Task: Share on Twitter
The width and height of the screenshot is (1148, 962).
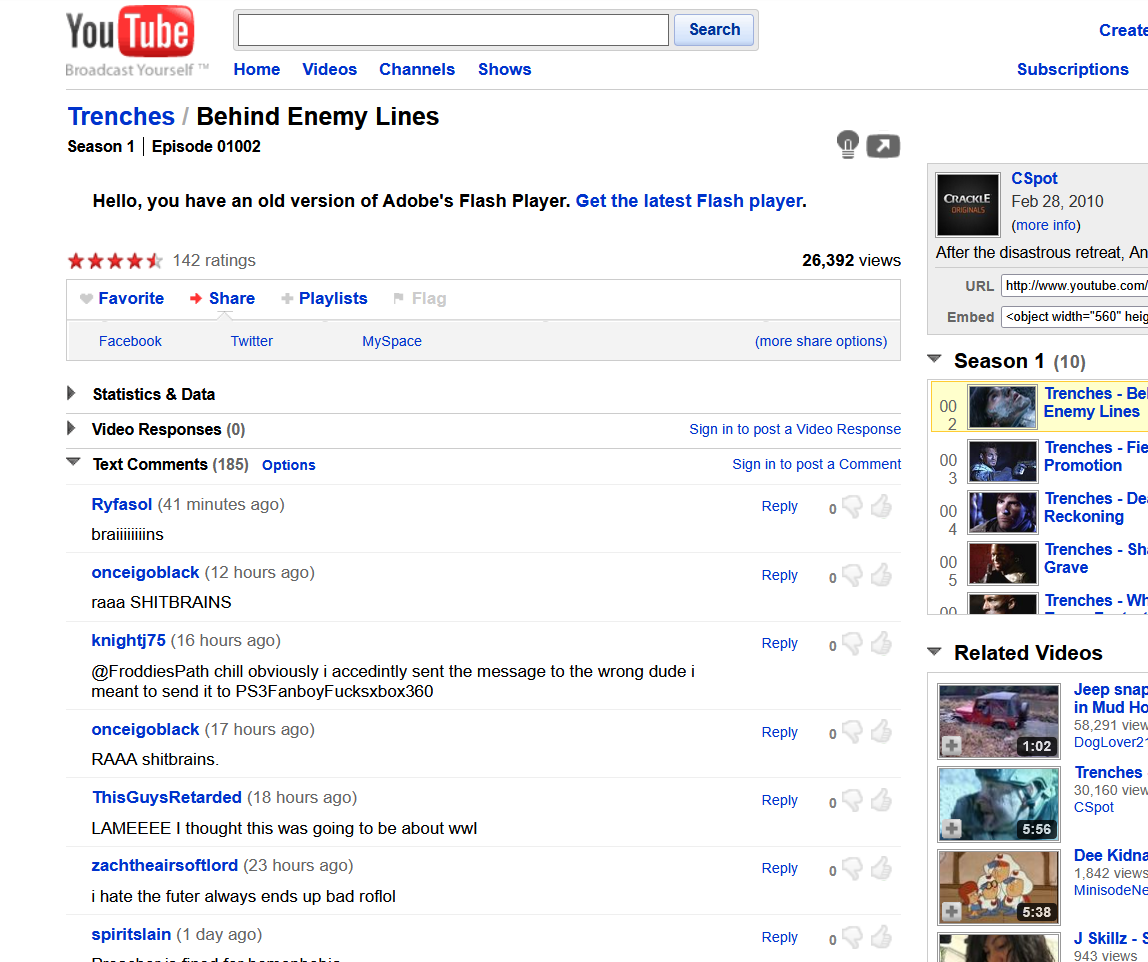Action: (x=251, y=341)
